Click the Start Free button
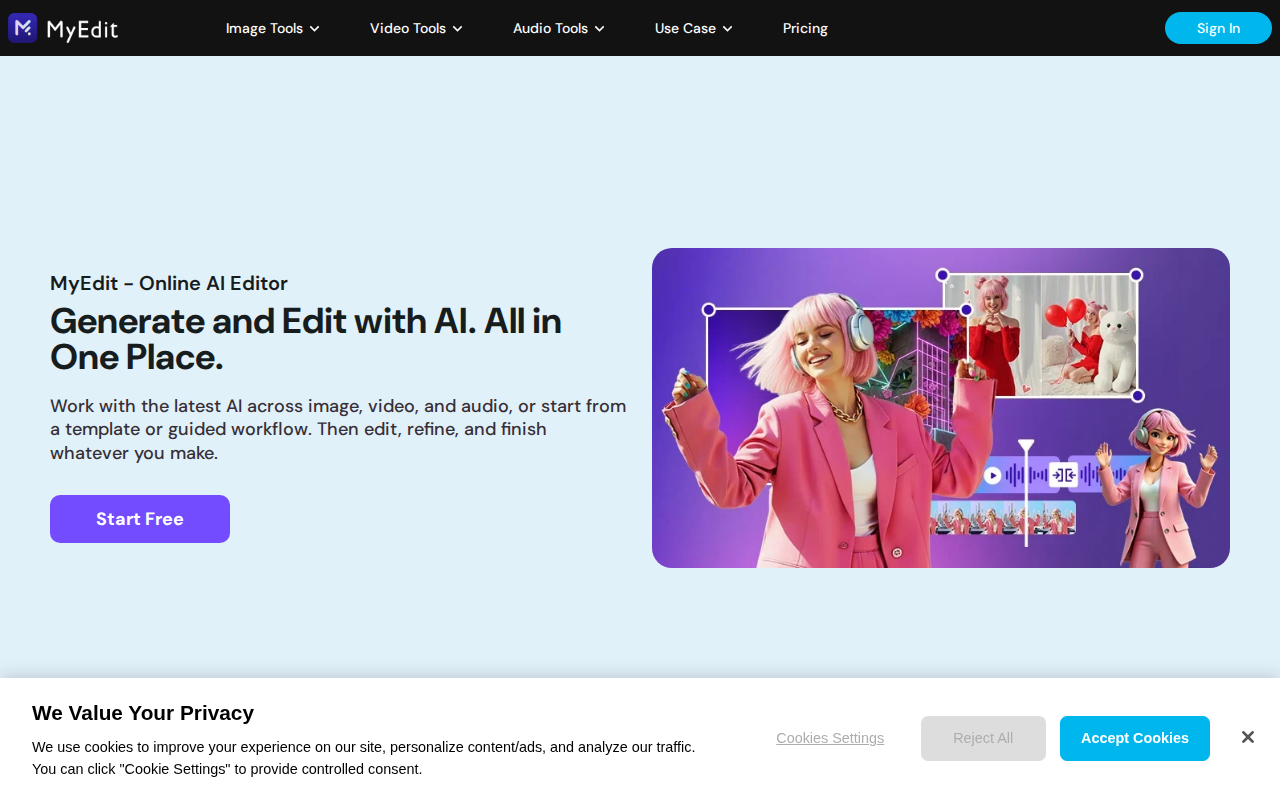This screenshot has width=1280, height=800. (140, 519)
